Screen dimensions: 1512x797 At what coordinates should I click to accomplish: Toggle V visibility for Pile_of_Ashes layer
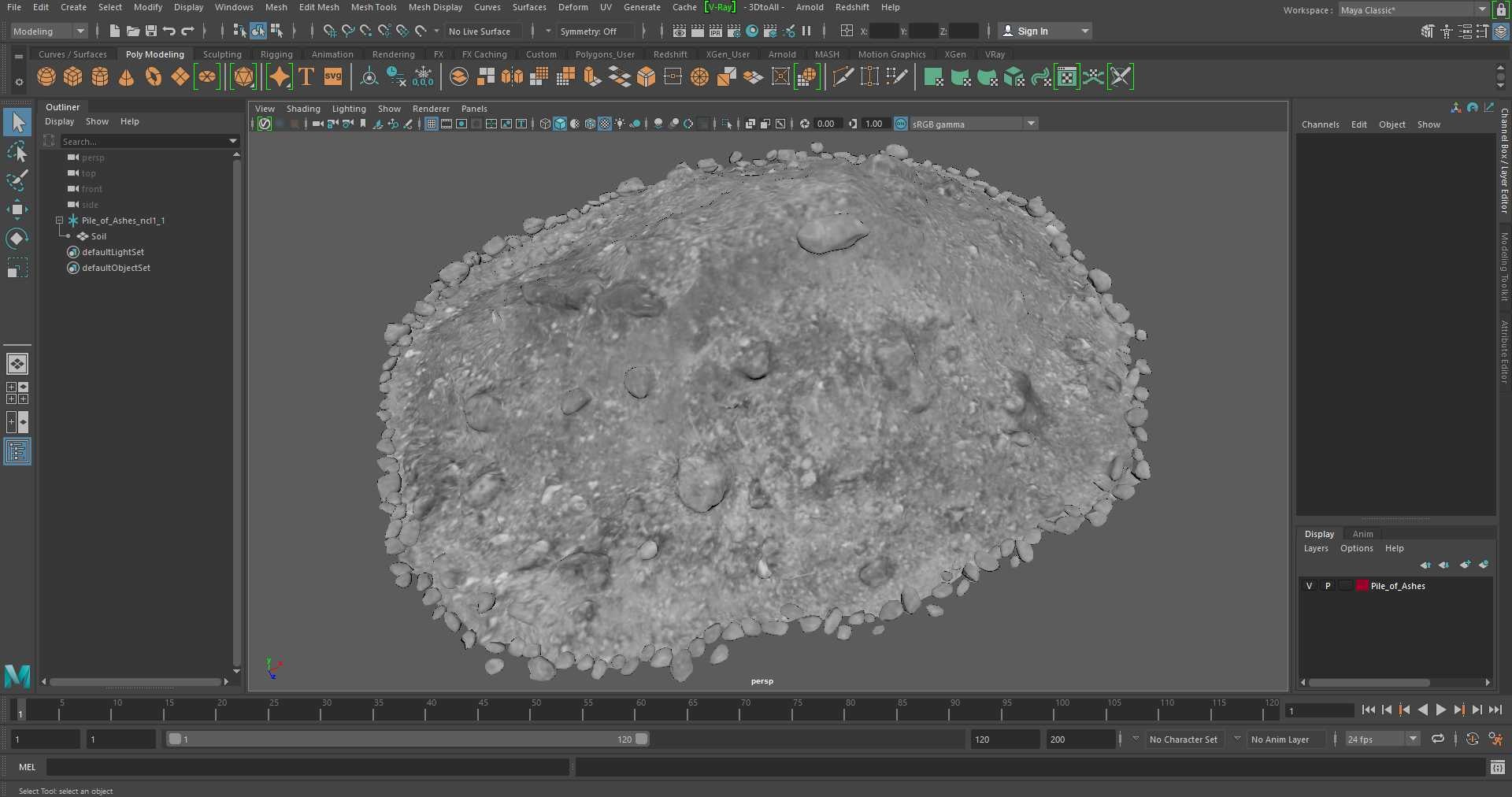click(1309, 586)
